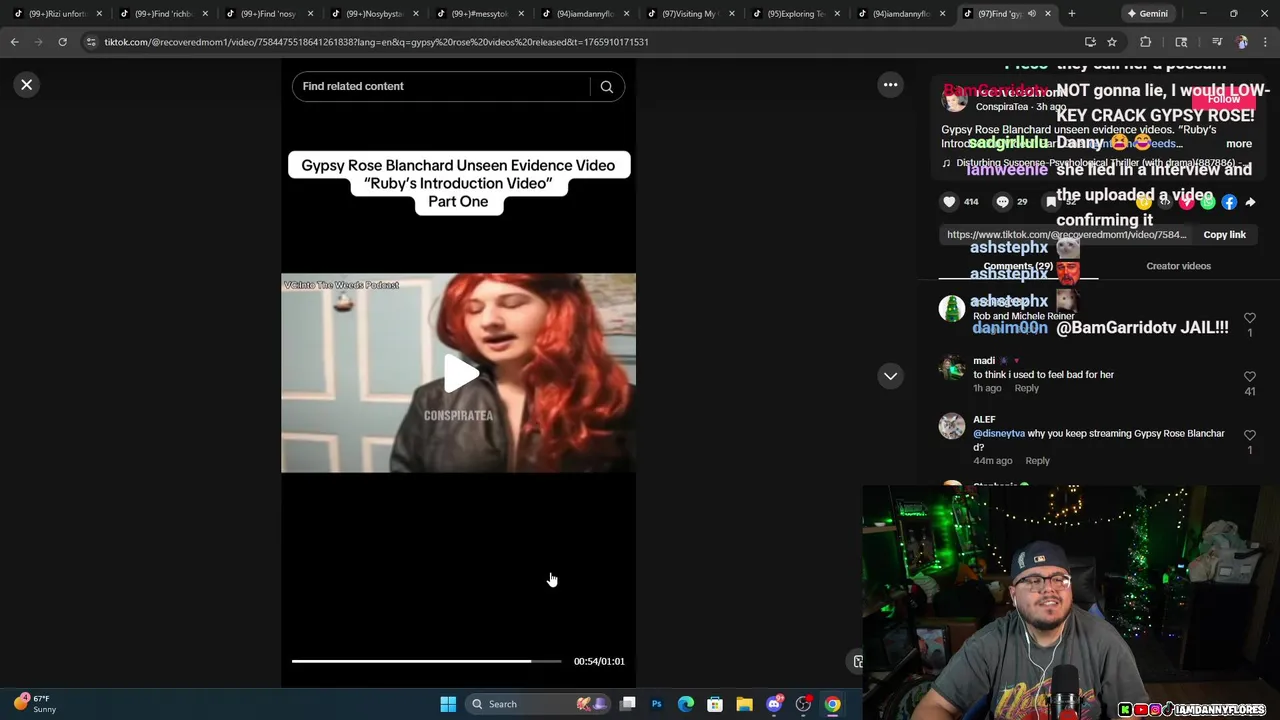Open File Explorer from taskbar
1280x720 pixels.
(x=744, y=704)
